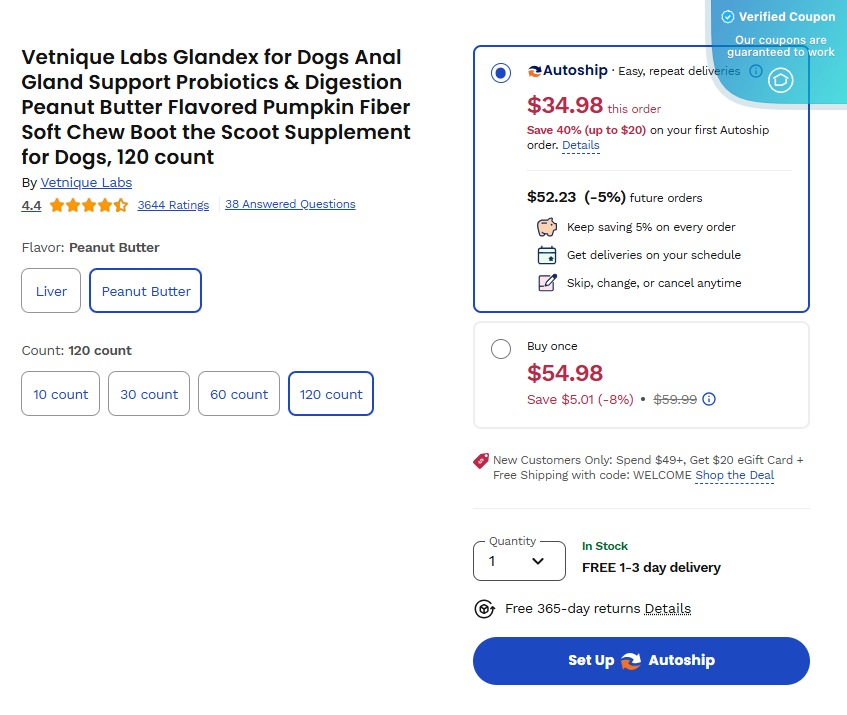
Task: Switch flavor to Liver
Action: coord(50,290)
